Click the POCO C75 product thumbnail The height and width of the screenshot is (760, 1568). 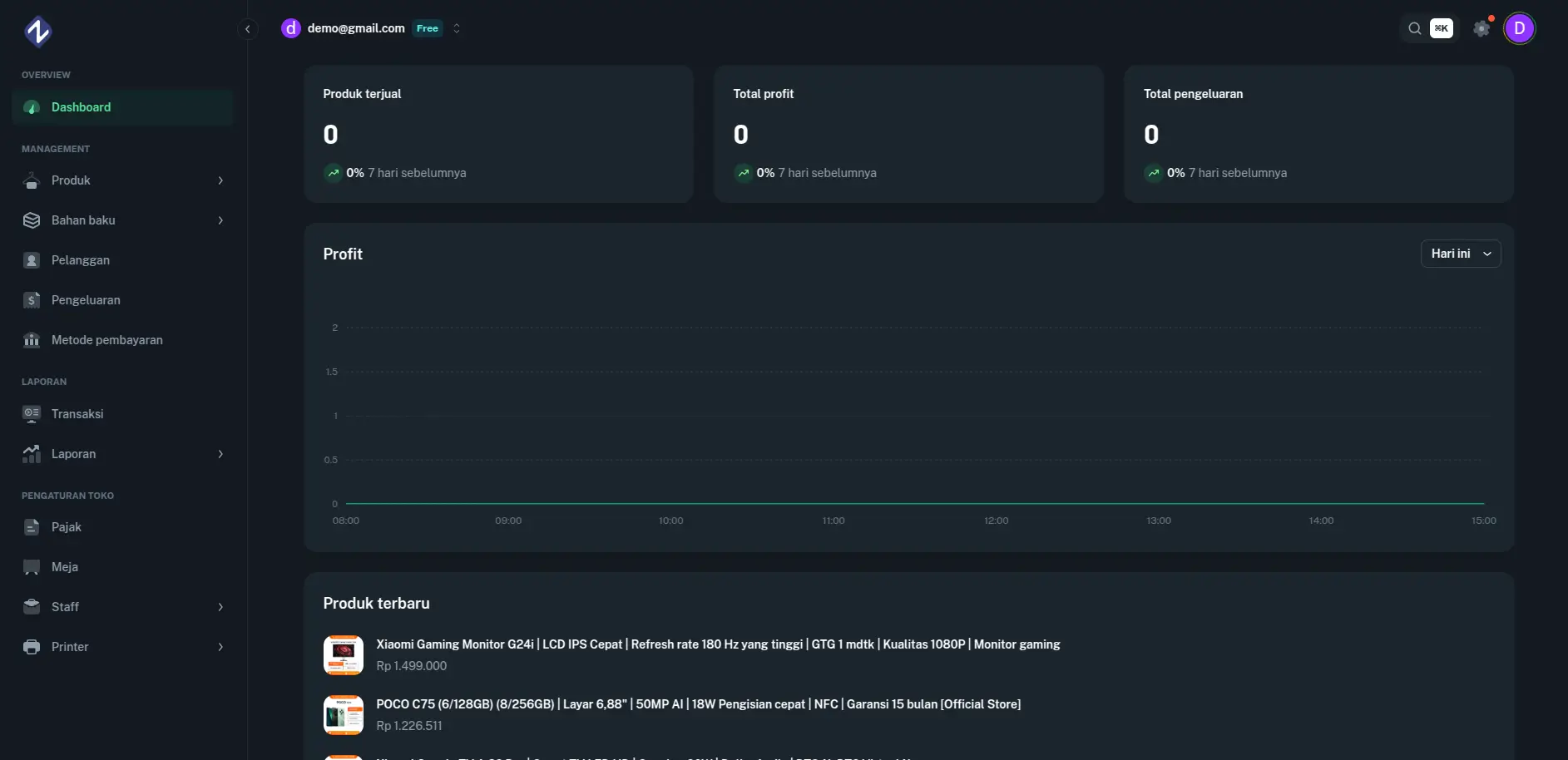click(344, 715)
